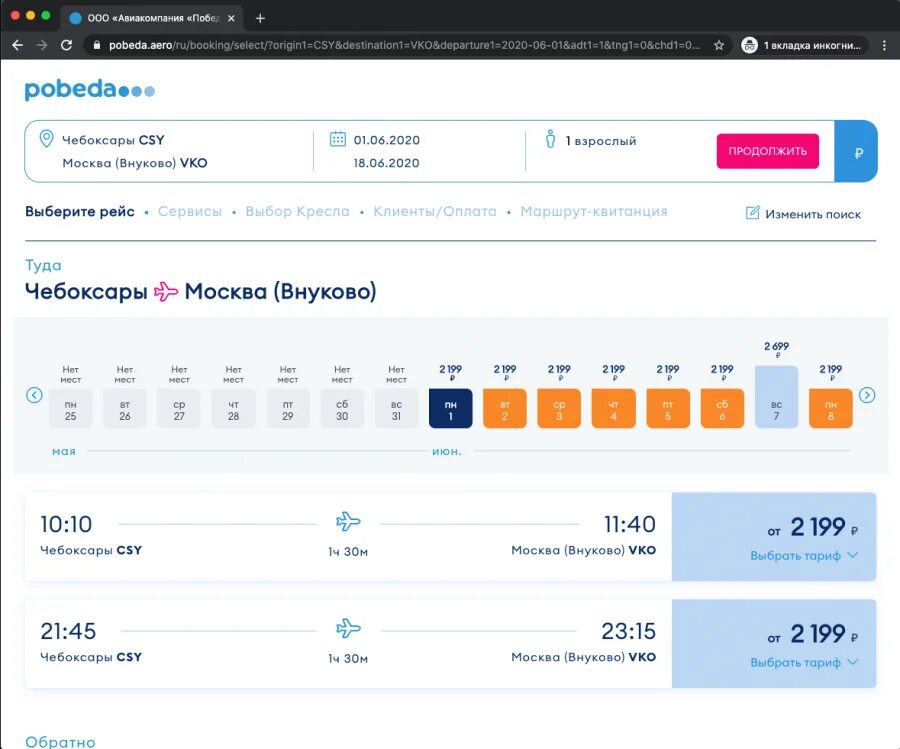The image size is (900, 749).
Task: Click the May 28 unavailable tile
Action: (234, 409)
